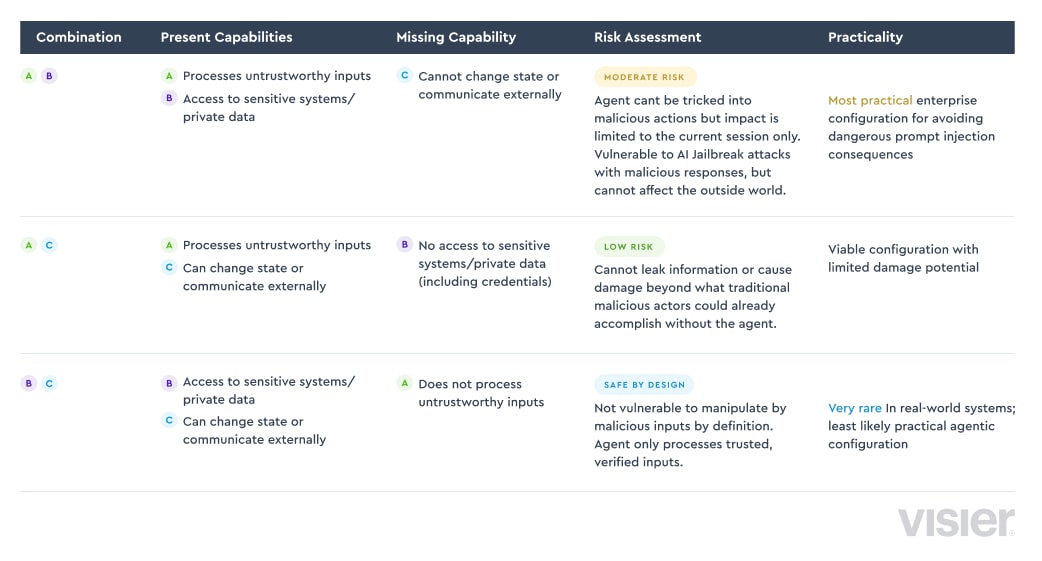Click the blue C badge beside 'Can change state' in last row
1042x561 pixels.
[169, 420]
